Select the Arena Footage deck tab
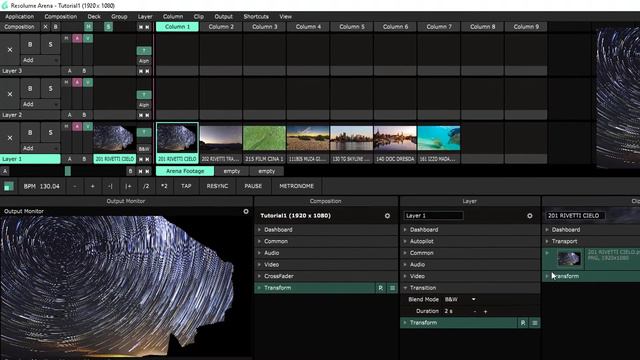640x360 pixels. [x=185, y=171]
